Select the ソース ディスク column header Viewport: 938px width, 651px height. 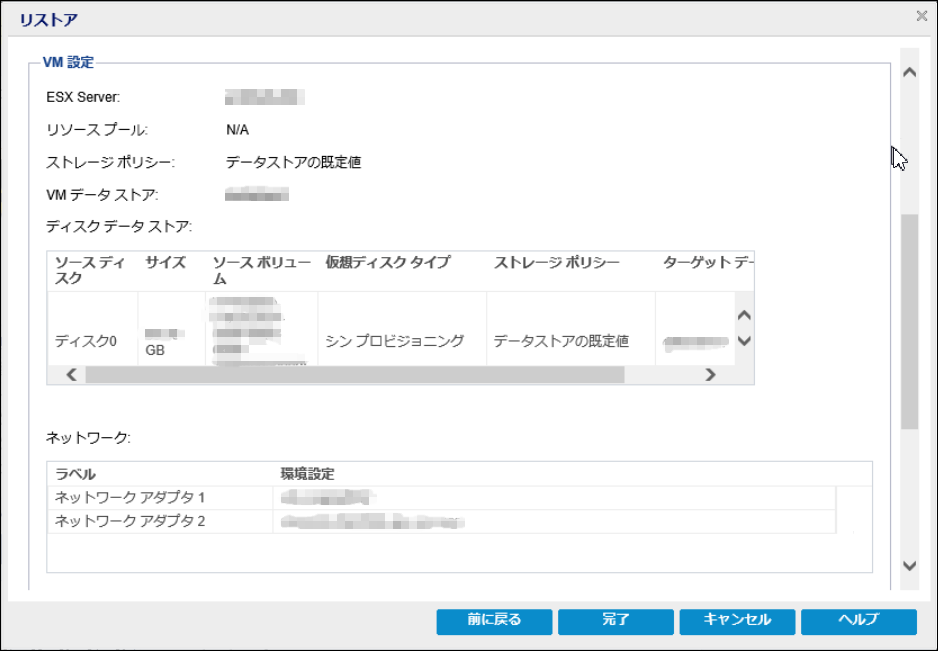pyautogui.click(x=91, y=270)
